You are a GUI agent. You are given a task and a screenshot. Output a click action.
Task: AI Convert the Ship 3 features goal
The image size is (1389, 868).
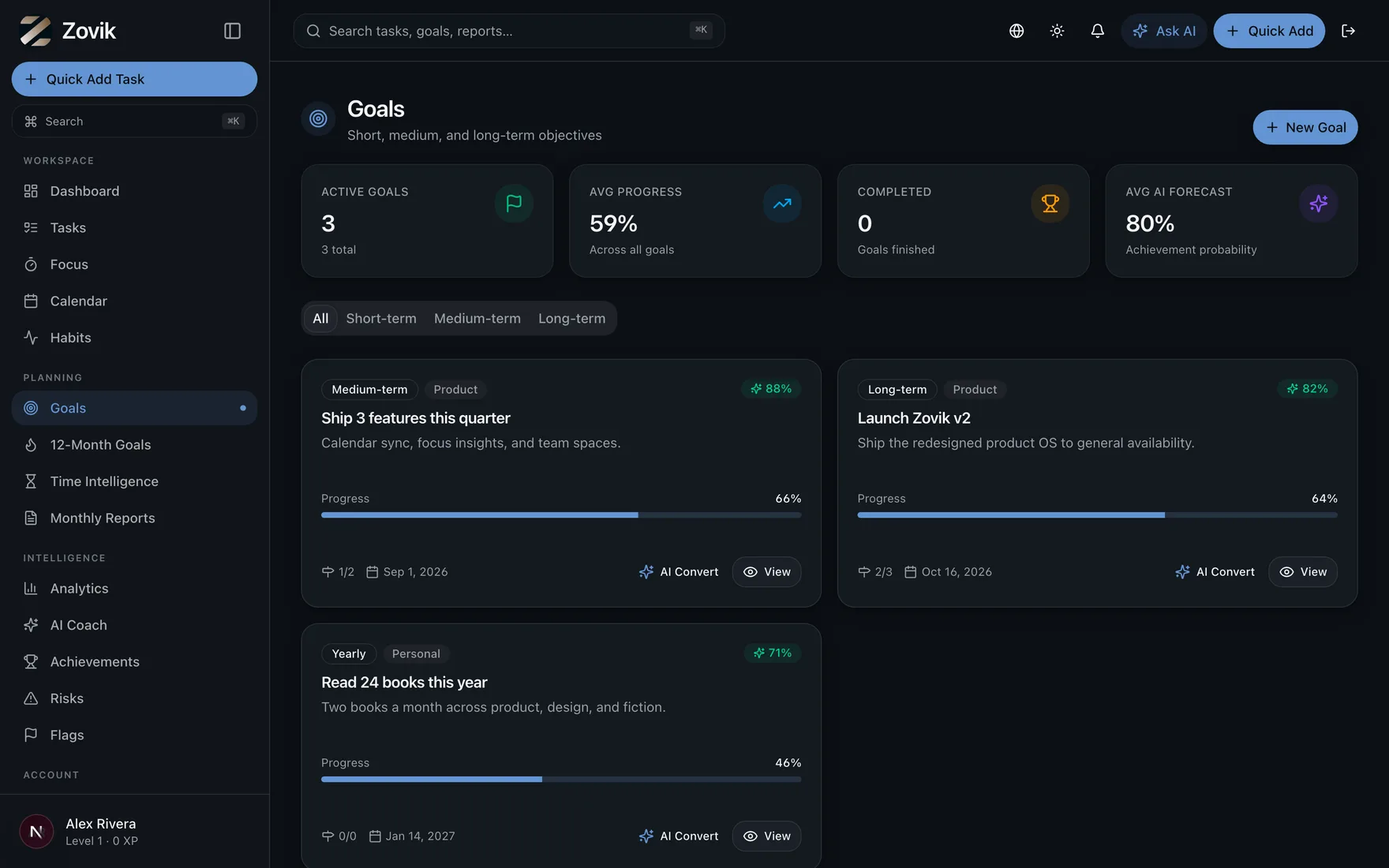tap(679, 572)
